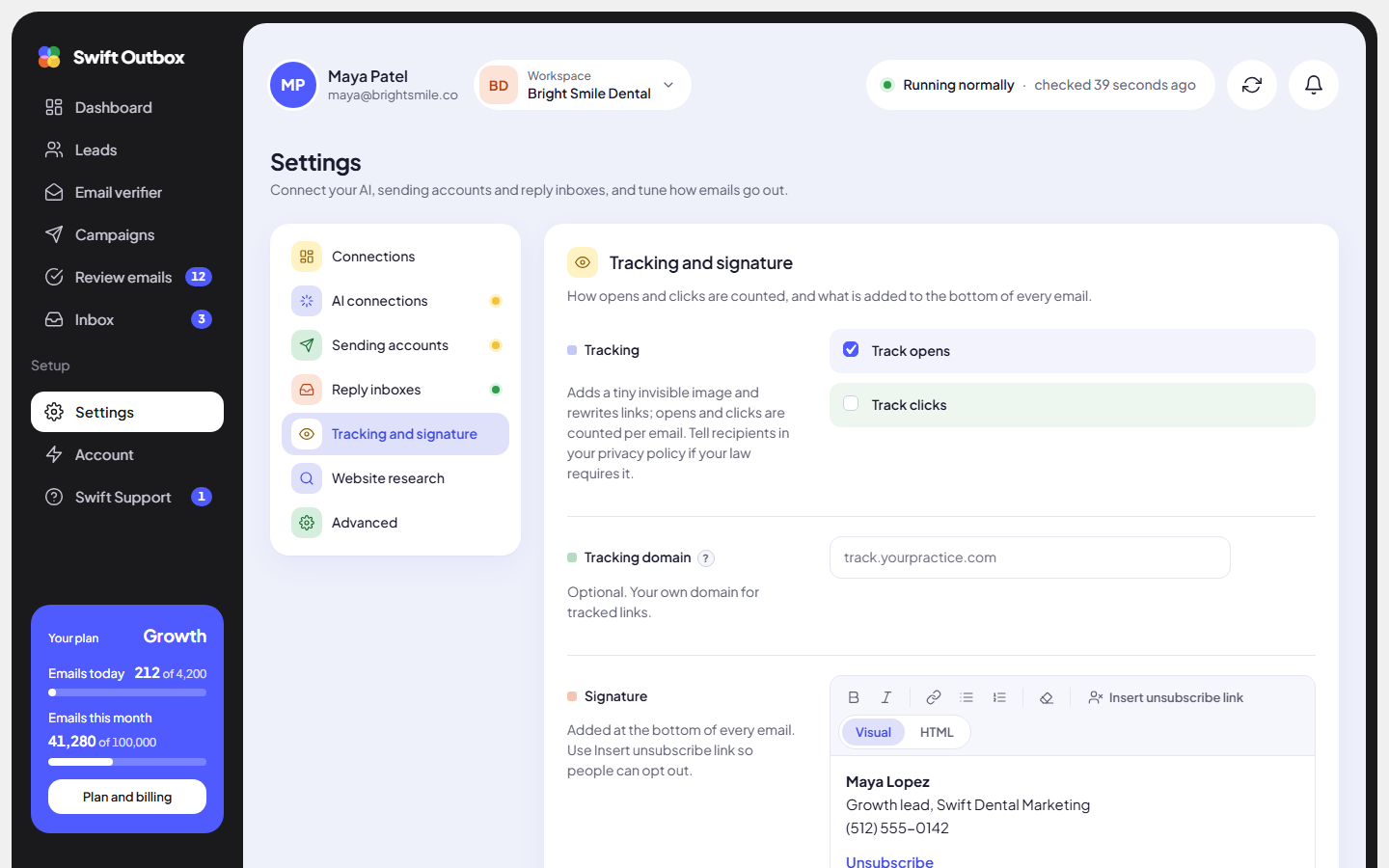Open Email verifier page

[x=127, y=192]
